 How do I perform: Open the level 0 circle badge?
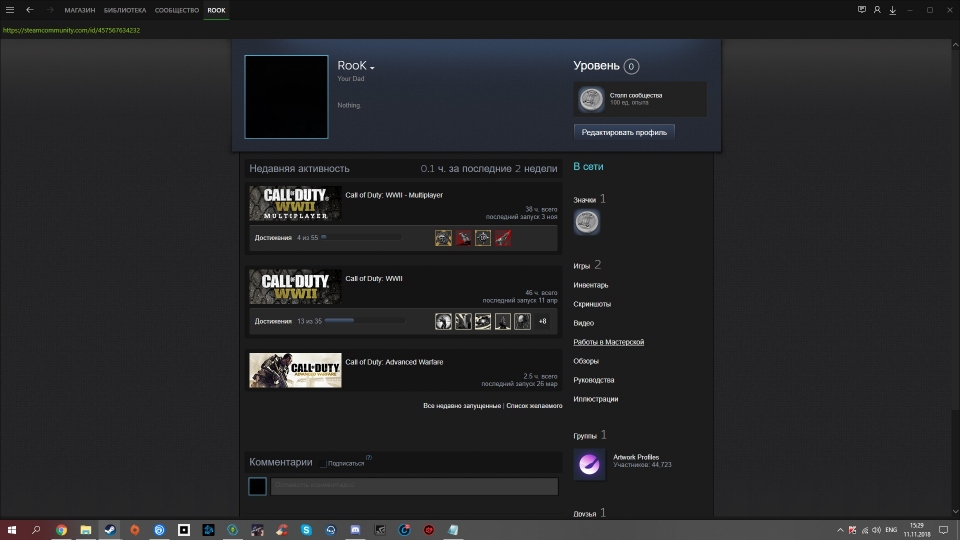tap(631, 66)
